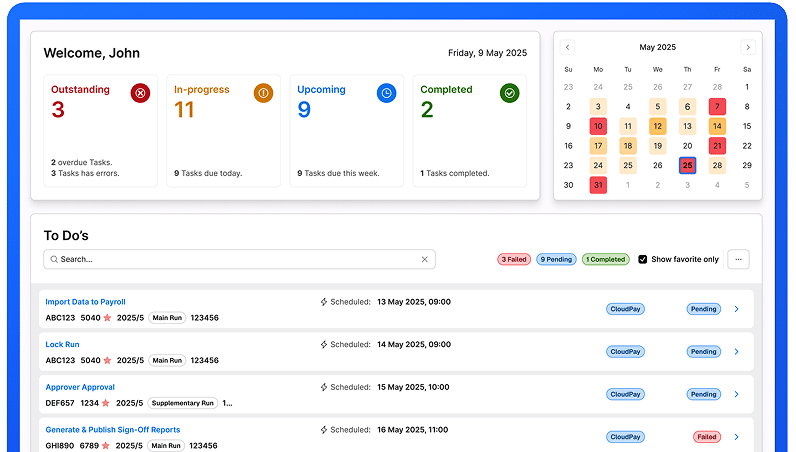Select May 7 red calendar date
This screenshot has width=796, height=452.
[717, 107]
